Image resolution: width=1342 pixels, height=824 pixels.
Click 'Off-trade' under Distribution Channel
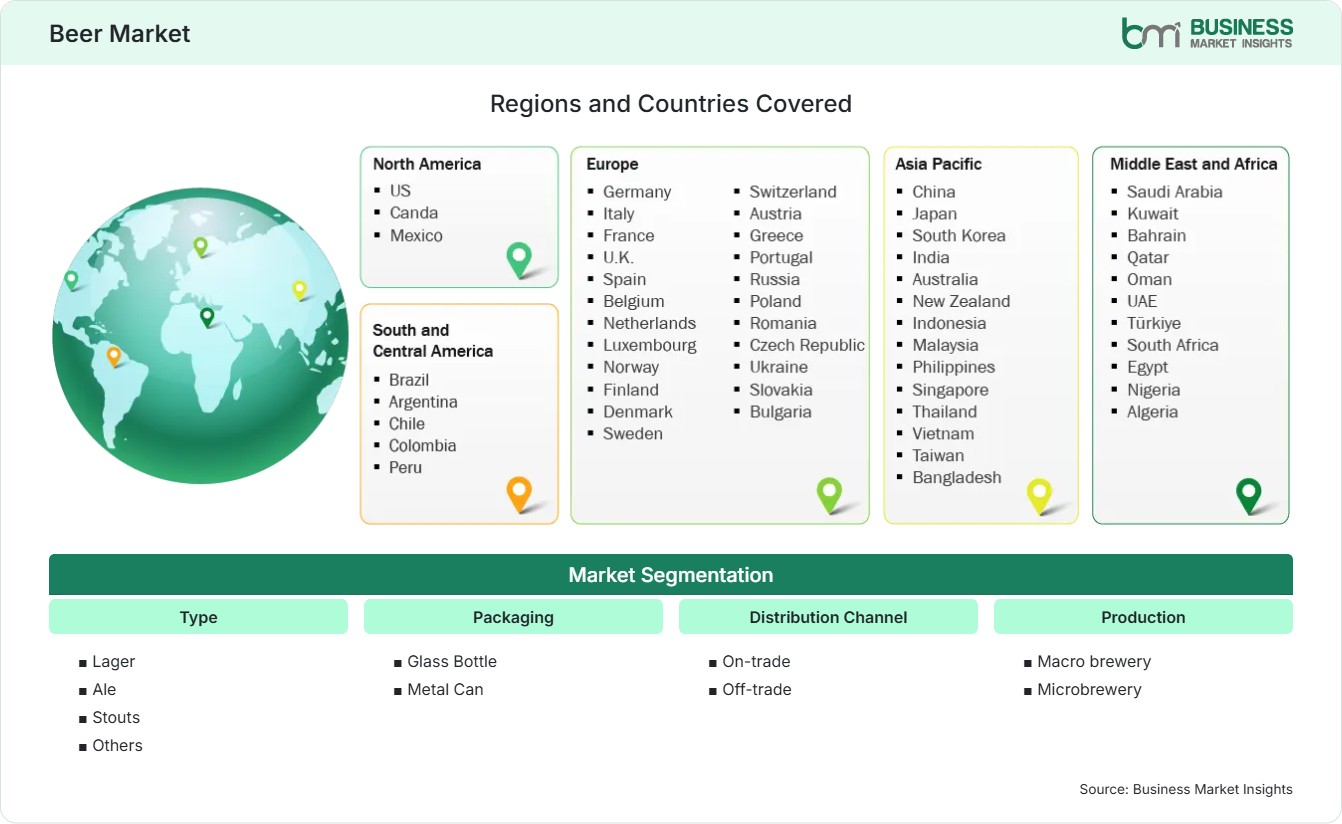coord(757,689)
